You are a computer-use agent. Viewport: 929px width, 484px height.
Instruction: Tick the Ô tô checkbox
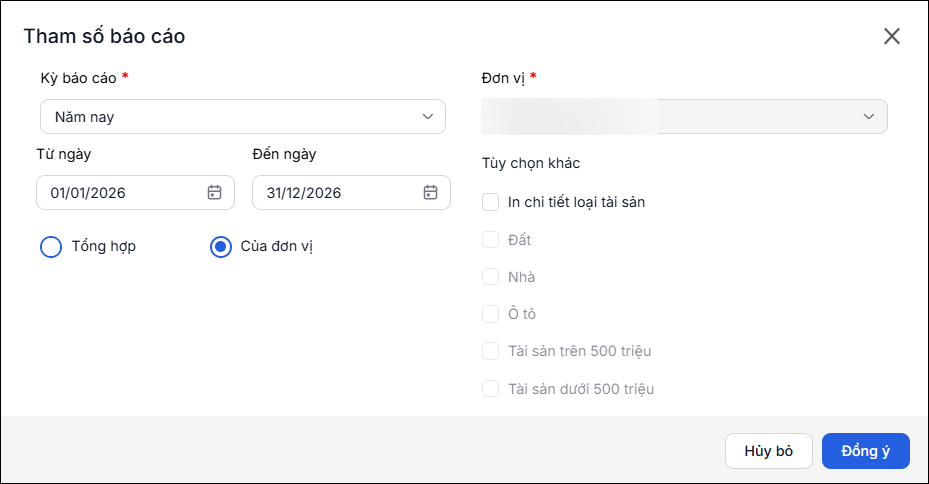click(491, 314)
